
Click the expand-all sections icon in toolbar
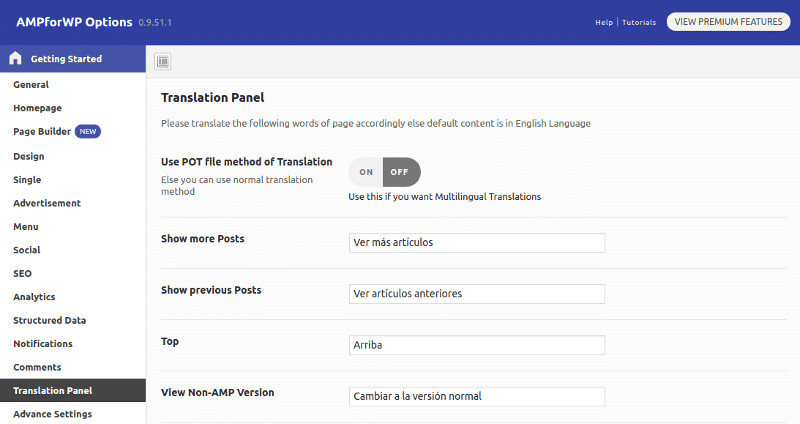[x=163, y=62]
